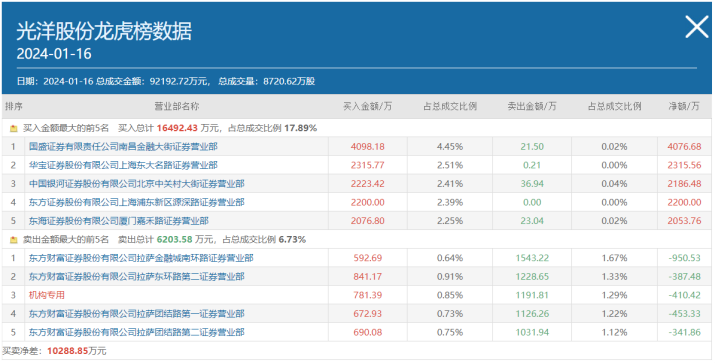Open 华宝证券上海东大名路证券营业部 link
The width and height of the screenshot is (715, 363).
point(123,165)
